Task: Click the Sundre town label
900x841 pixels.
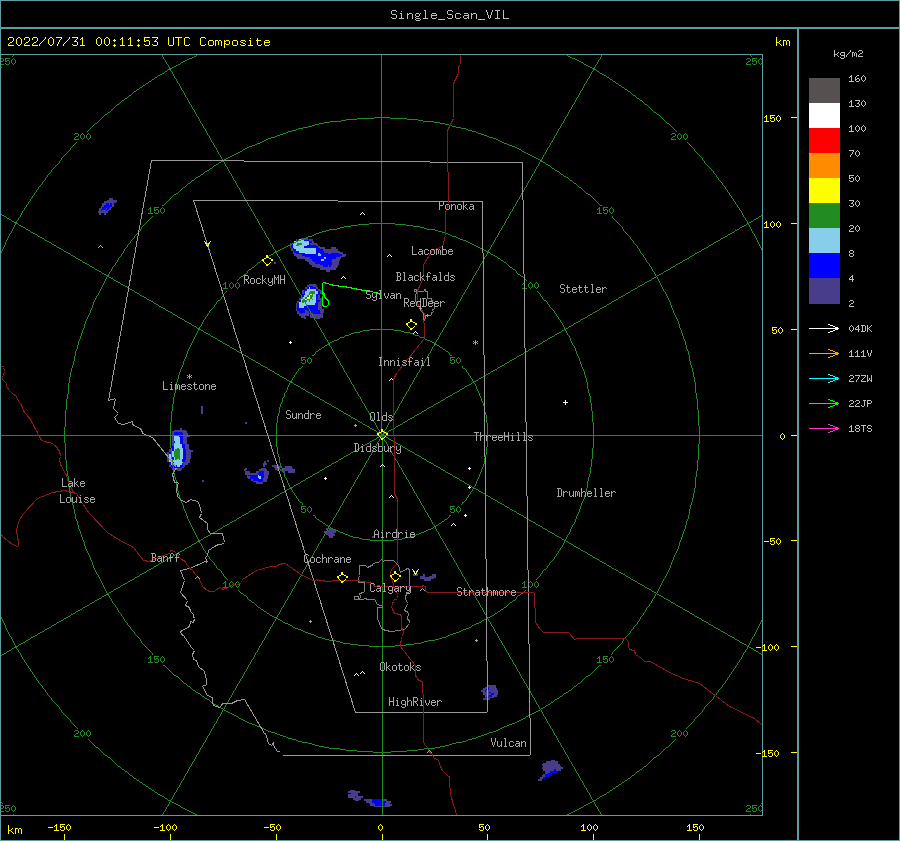Action: (303, 415)
